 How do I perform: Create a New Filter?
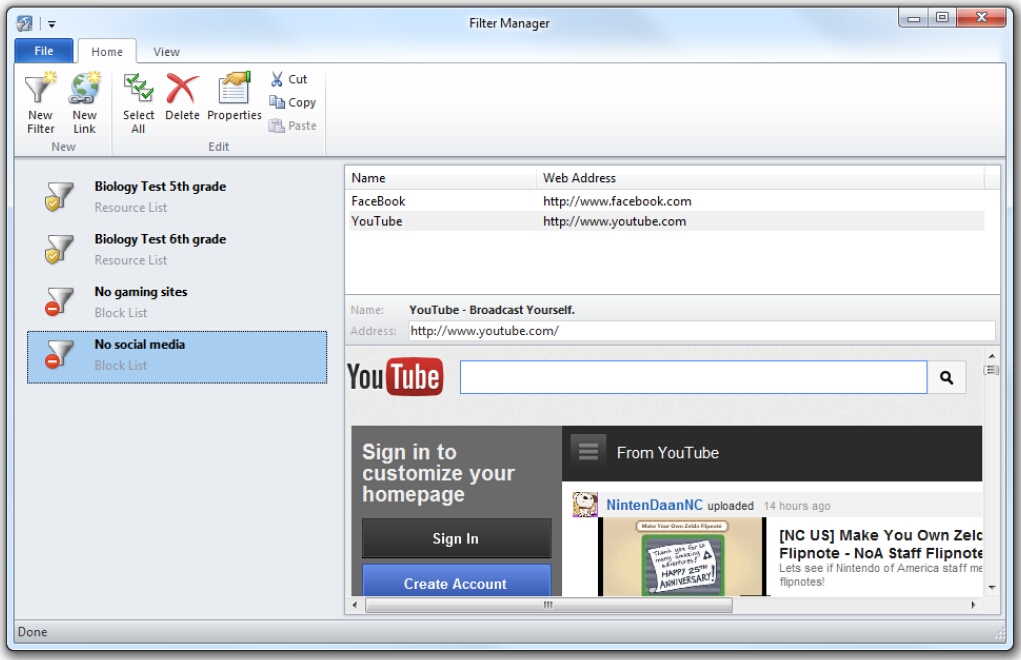40,103
